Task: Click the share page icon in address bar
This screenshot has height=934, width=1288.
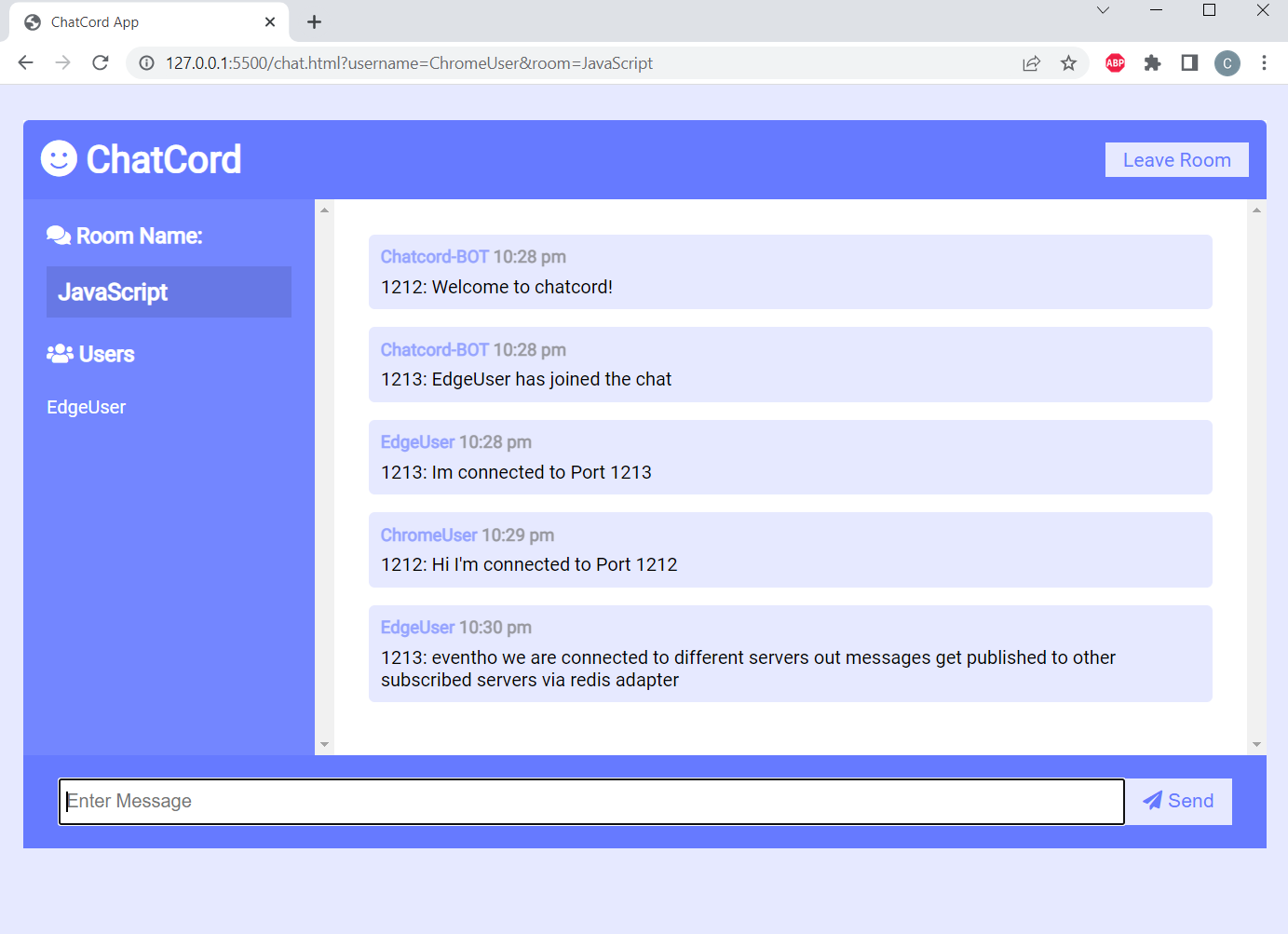Action: coord(1031,63)
